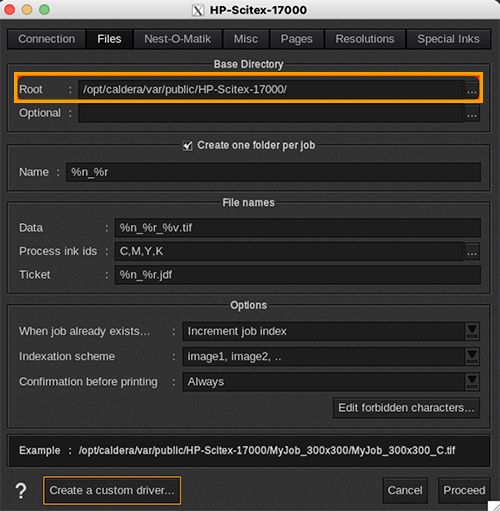The height and width of the screenshot is (511, 500).
Task: Open the Nest-O-Matik tab
Action: [178, 39]
